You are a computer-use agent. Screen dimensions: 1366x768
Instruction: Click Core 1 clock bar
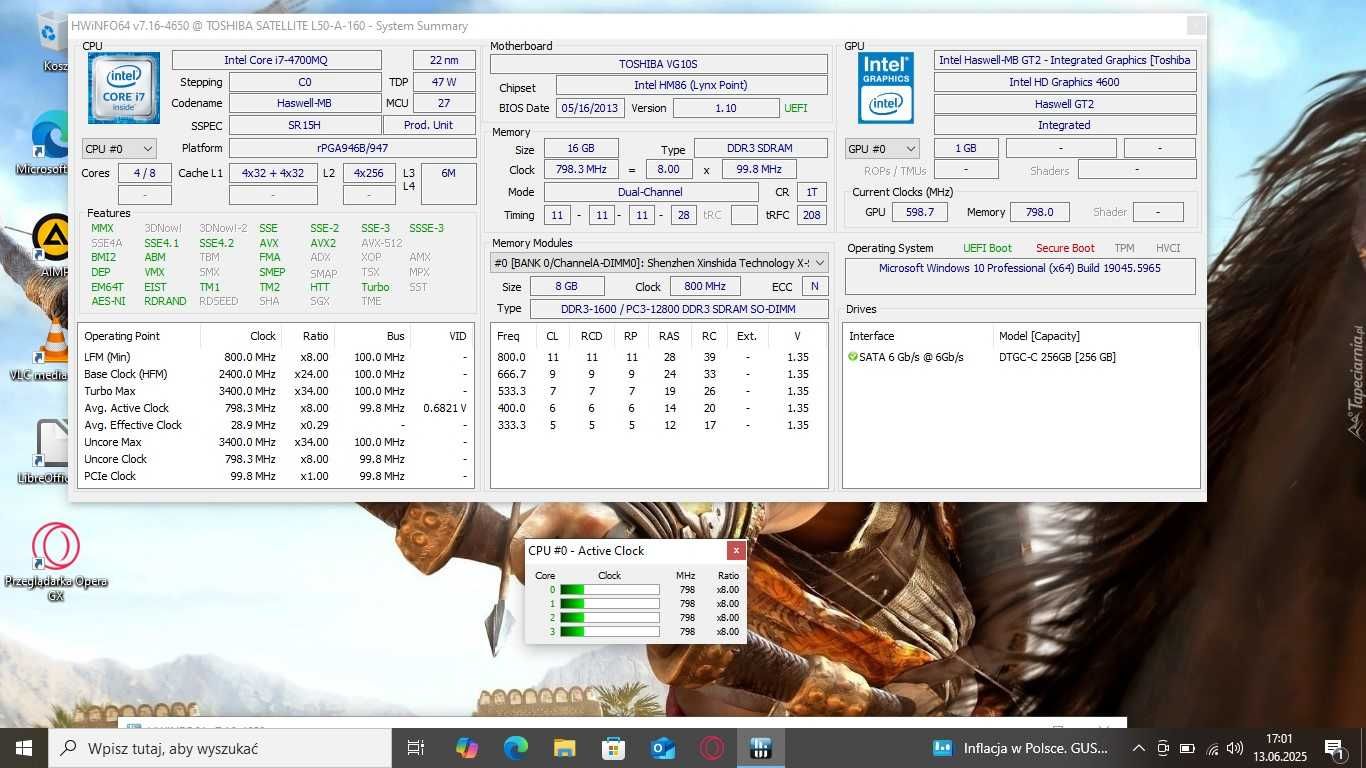pyautogui.click(x=609, y=604)
